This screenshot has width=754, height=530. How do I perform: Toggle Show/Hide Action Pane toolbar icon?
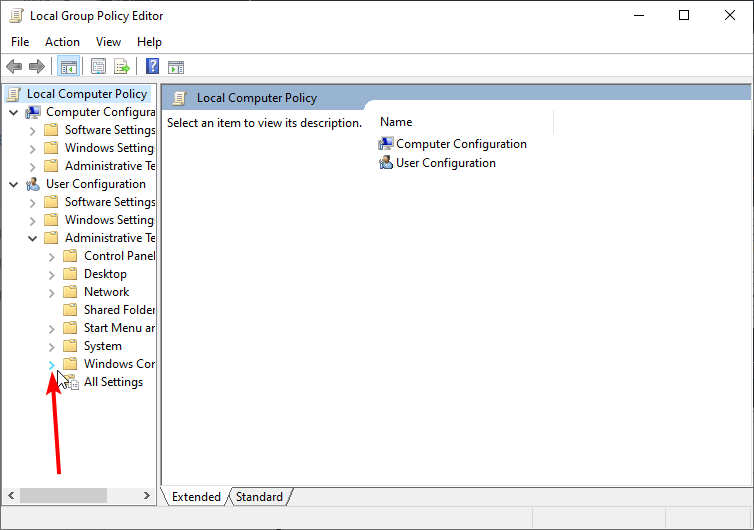[x=176, y=67]
